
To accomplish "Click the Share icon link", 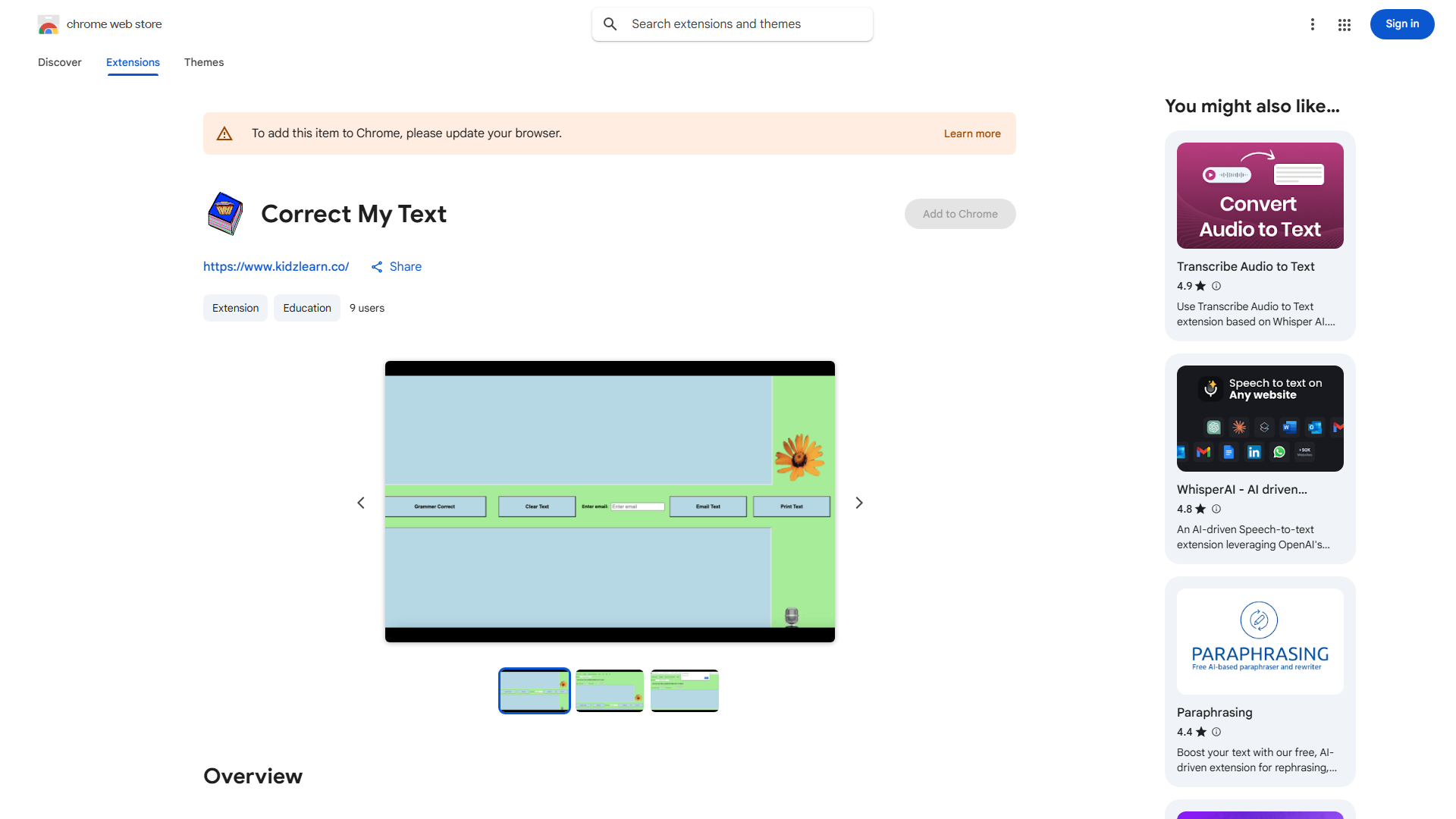I will point(377,267).
